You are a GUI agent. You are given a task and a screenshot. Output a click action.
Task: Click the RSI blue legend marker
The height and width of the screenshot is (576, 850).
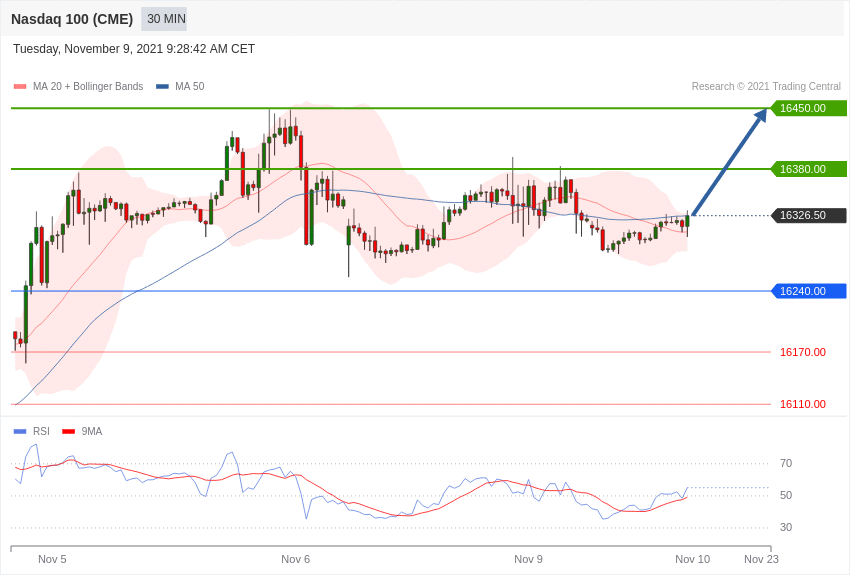point(20,432)
